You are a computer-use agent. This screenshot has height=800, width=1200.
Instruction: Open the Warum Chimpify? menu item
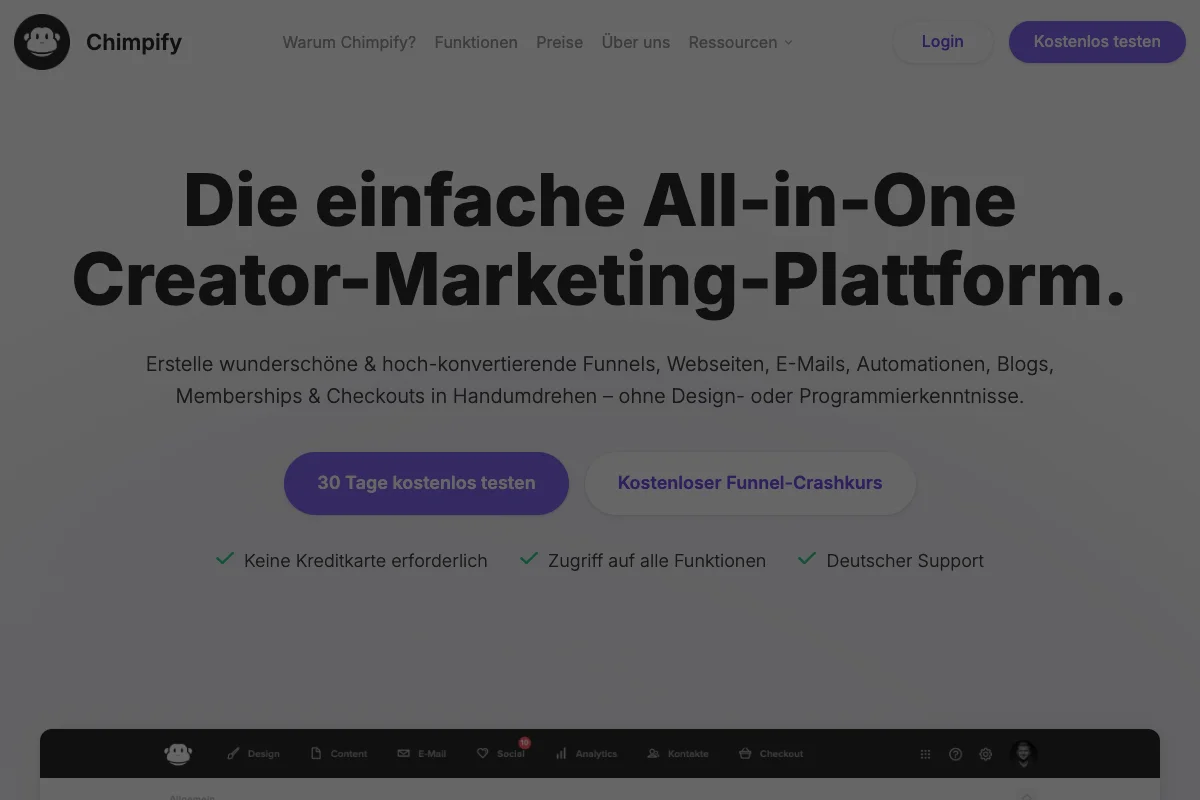point(349,42)
